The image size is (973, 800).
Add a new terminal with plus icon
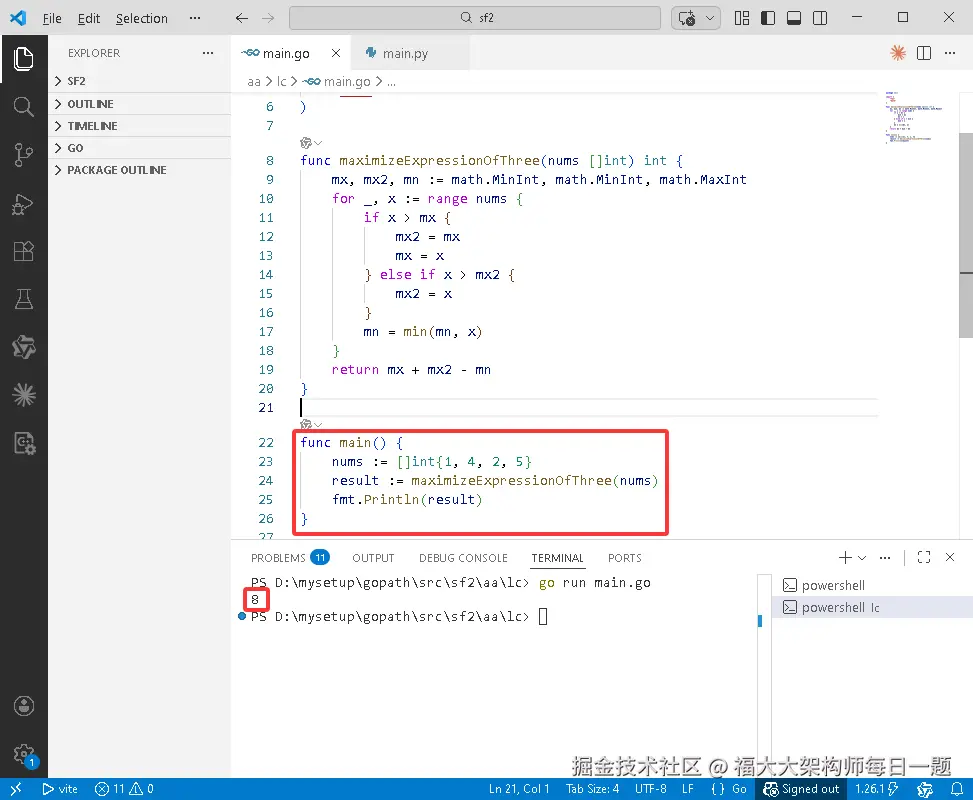[x=845, y=557]
